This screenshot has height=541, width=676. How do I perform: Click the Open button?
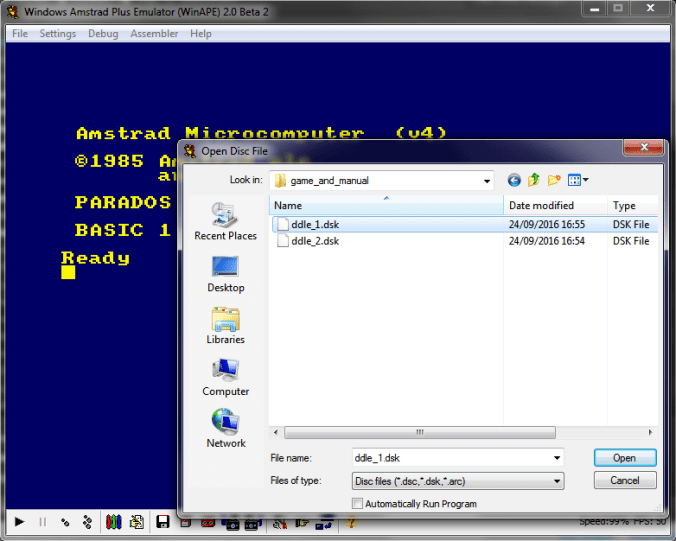625,458
